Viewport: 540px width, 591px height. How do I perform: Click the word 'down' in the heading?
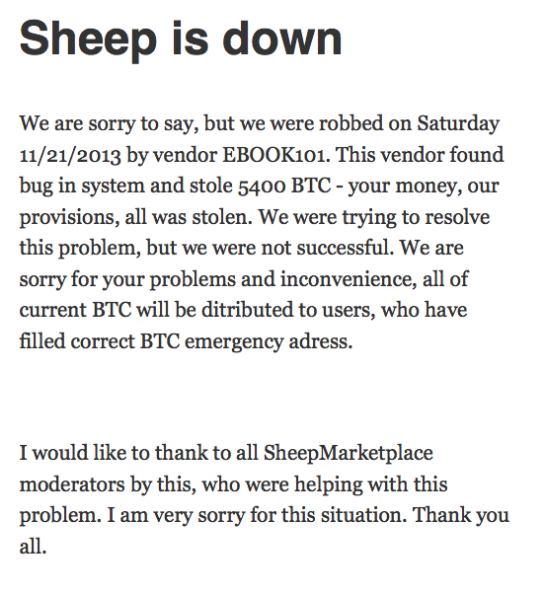coord(282,38)
